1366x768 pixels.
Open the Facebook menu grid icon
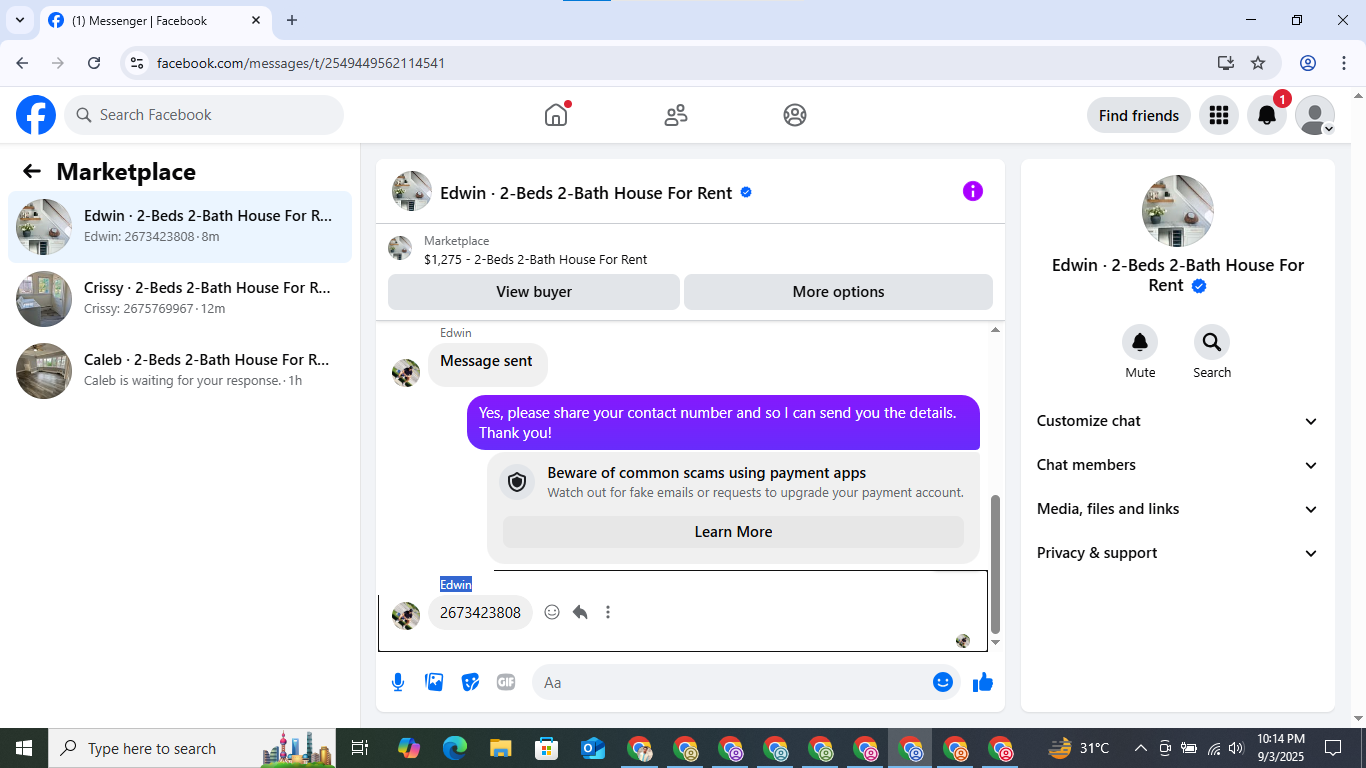(x=1218, y=115)
